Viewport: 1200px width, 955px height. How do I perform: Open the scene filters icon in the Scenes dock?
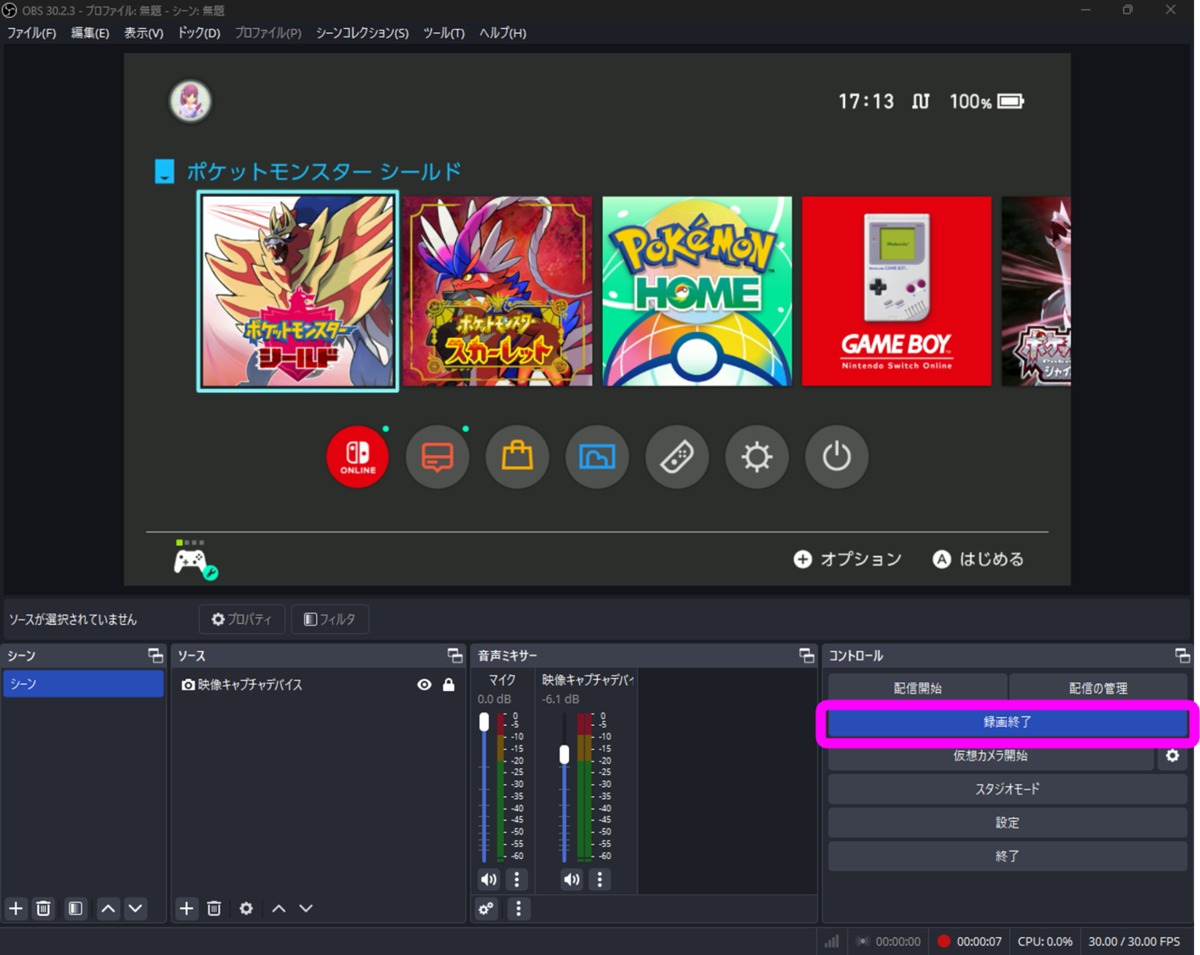coord(75,908)
